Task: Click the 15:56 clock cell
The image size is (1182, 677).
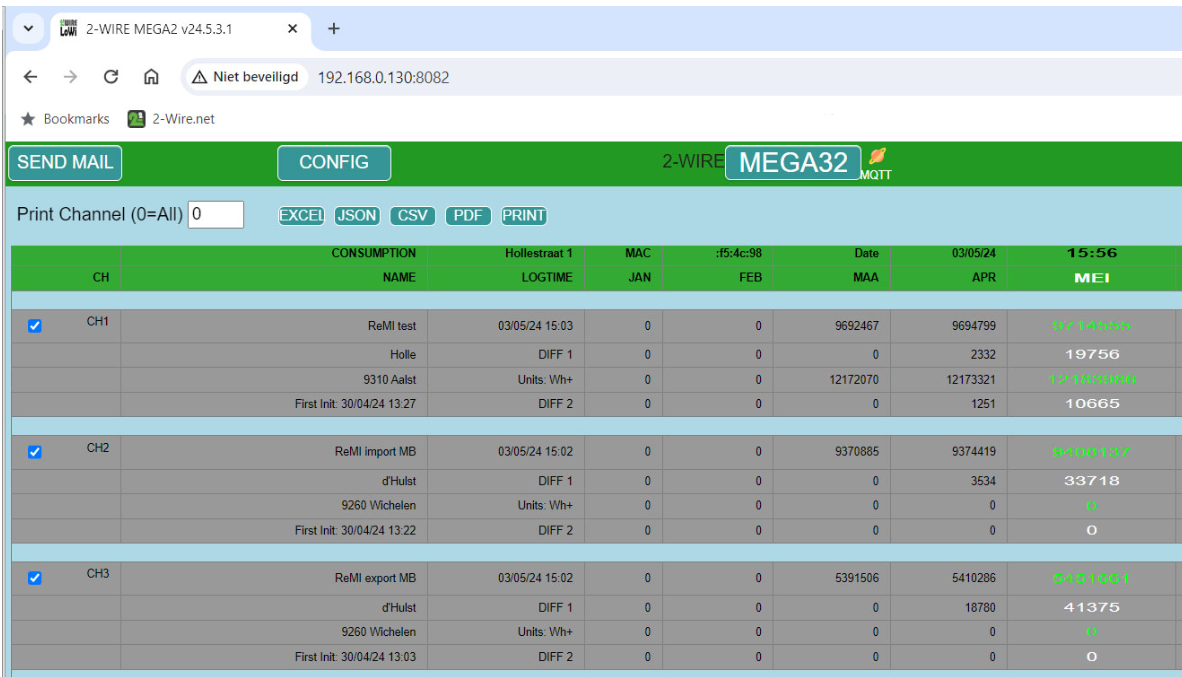Action: point(1092,253)
